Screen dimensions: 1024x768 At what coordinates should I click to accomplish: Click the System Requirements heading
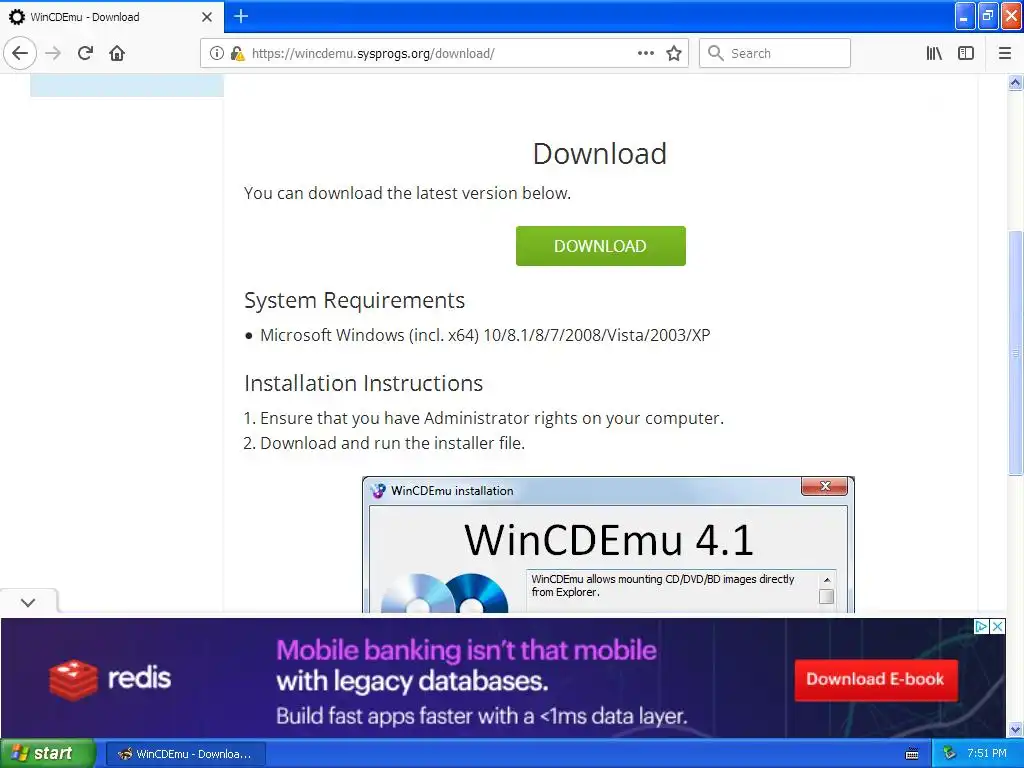point(354,300)
